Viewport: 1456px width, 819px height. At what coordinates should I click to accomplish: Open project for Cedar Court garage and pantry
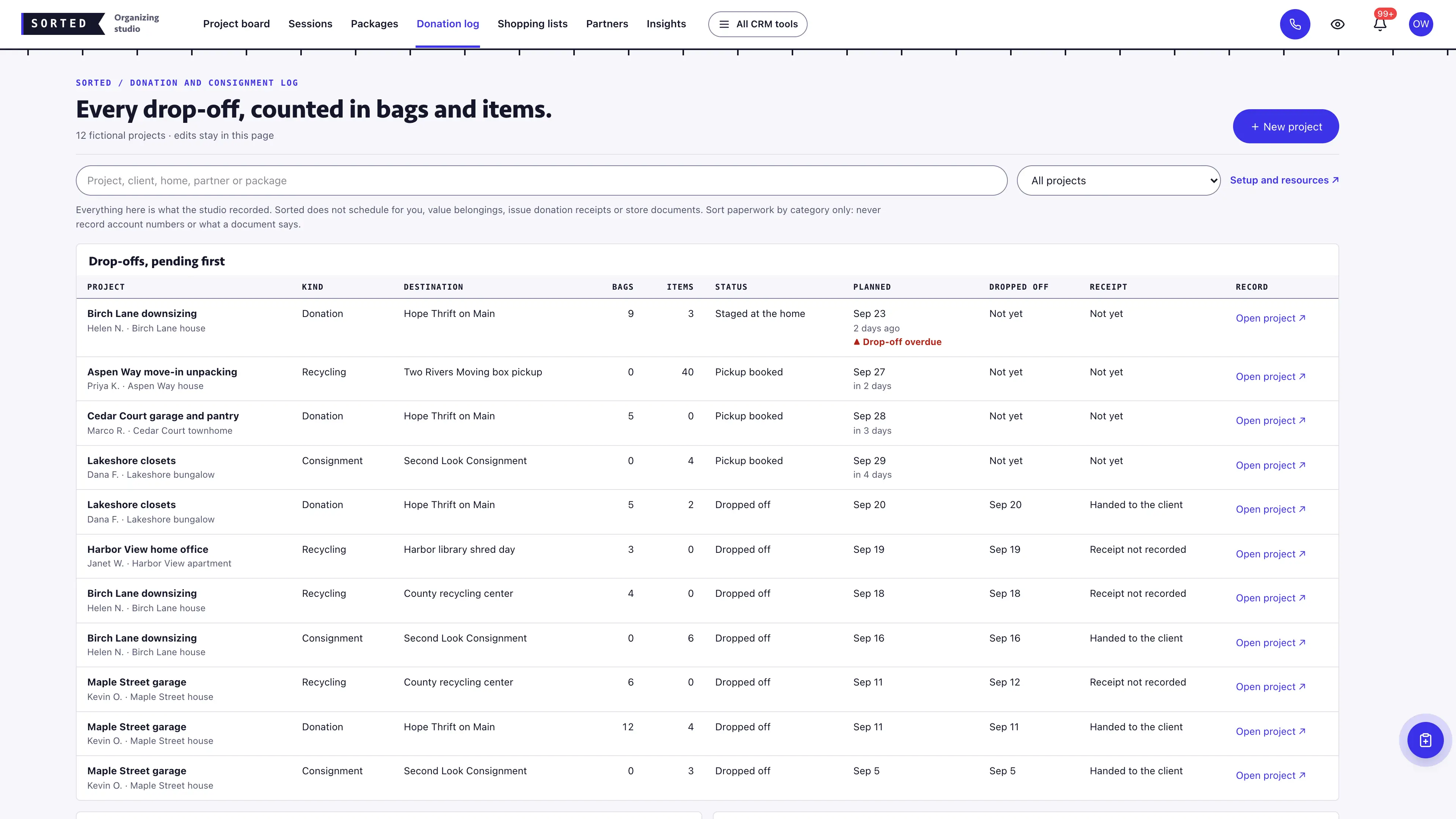1270,420
